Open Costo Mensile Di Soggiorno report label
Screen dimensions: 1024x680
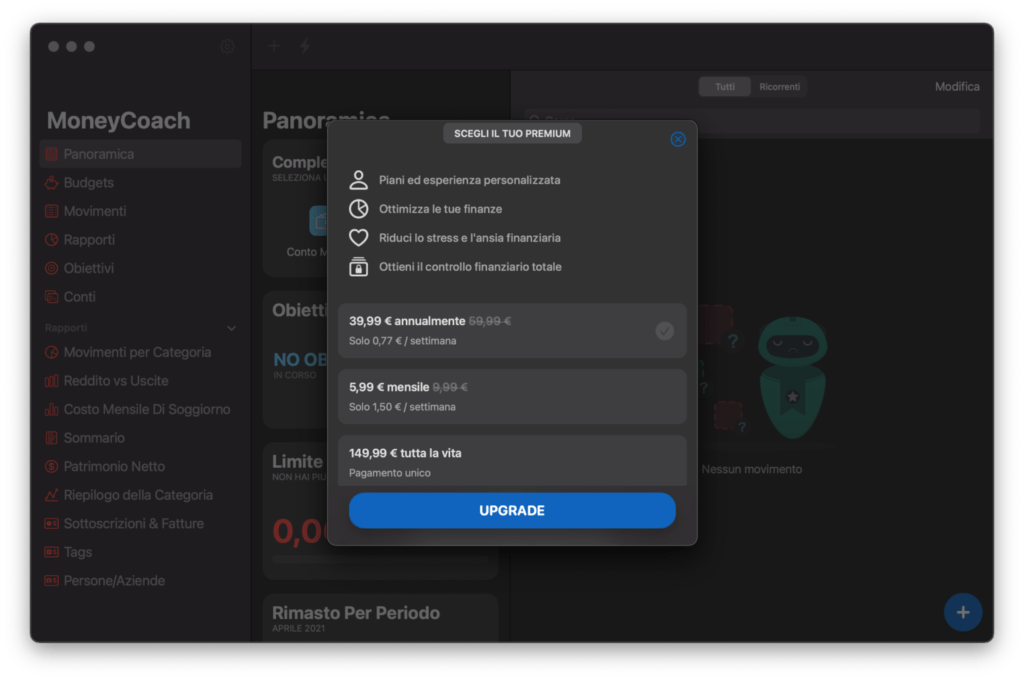(x=147, y=410)
